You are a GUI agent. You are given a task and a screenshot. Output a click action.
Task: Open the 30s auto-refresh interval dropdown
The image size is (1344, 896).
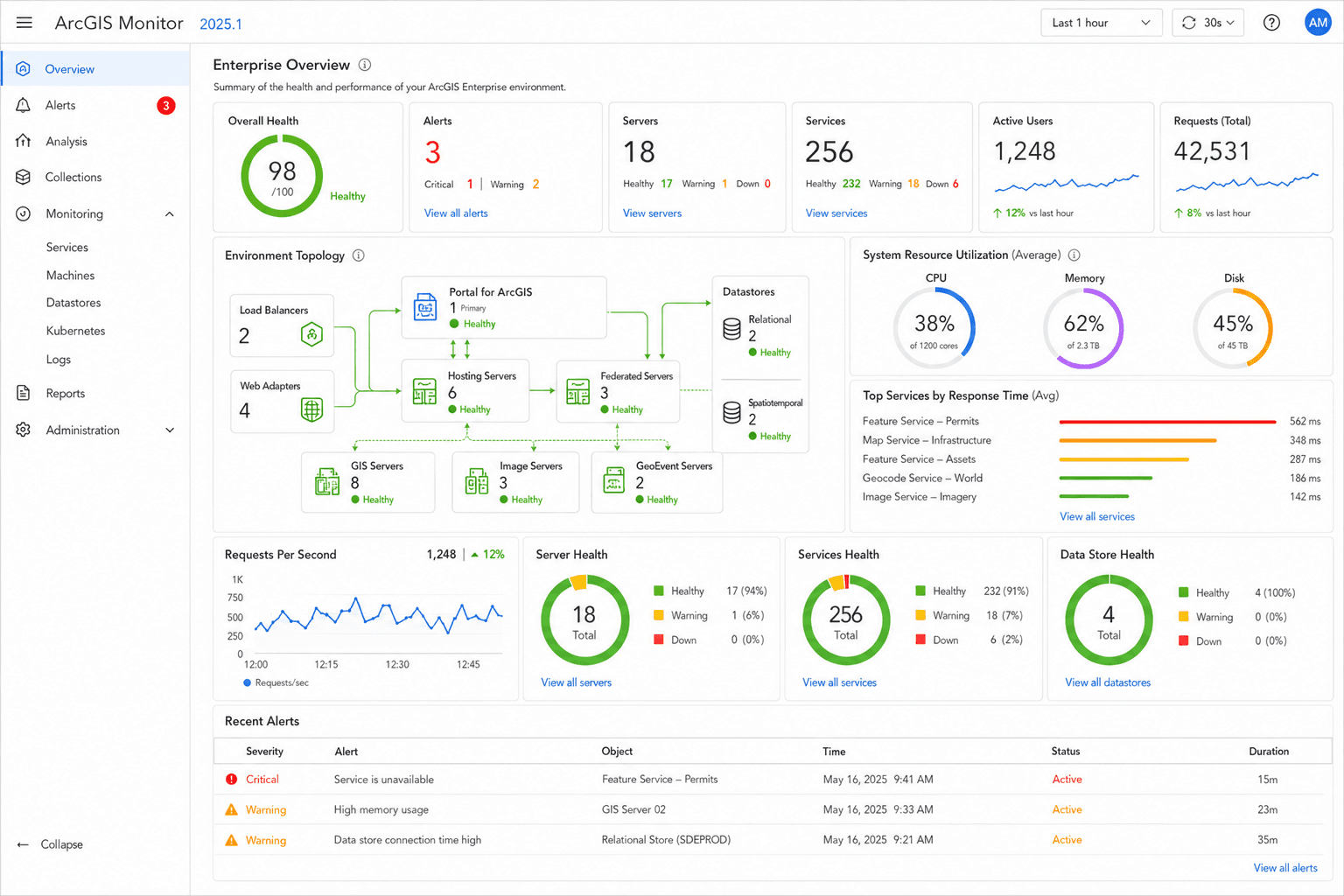point(1208,23)
